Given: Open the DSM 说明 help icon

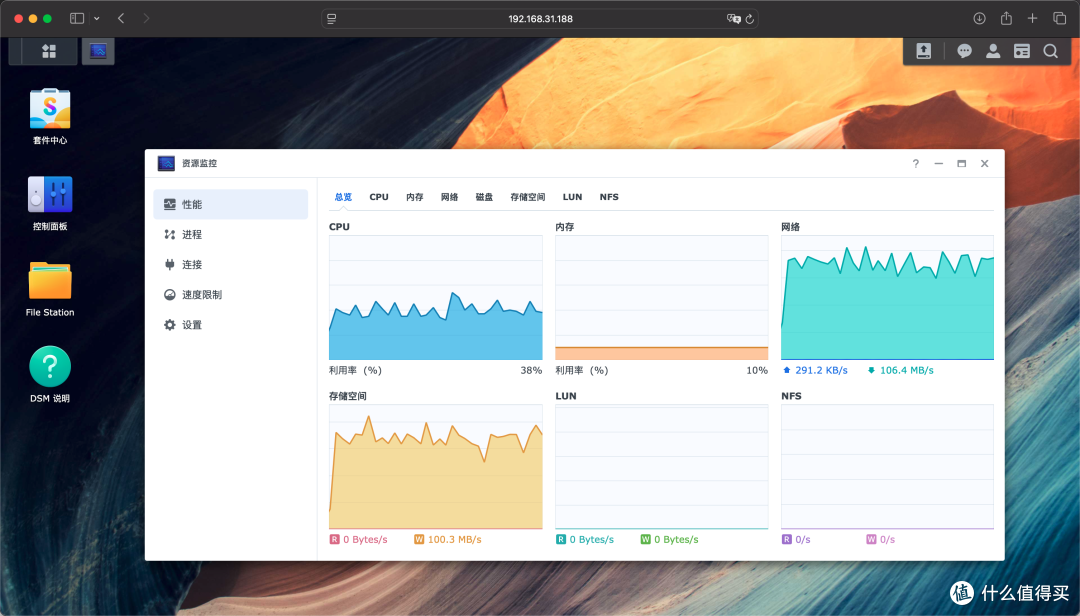Looking at the screenshot, I should [50, 367].
